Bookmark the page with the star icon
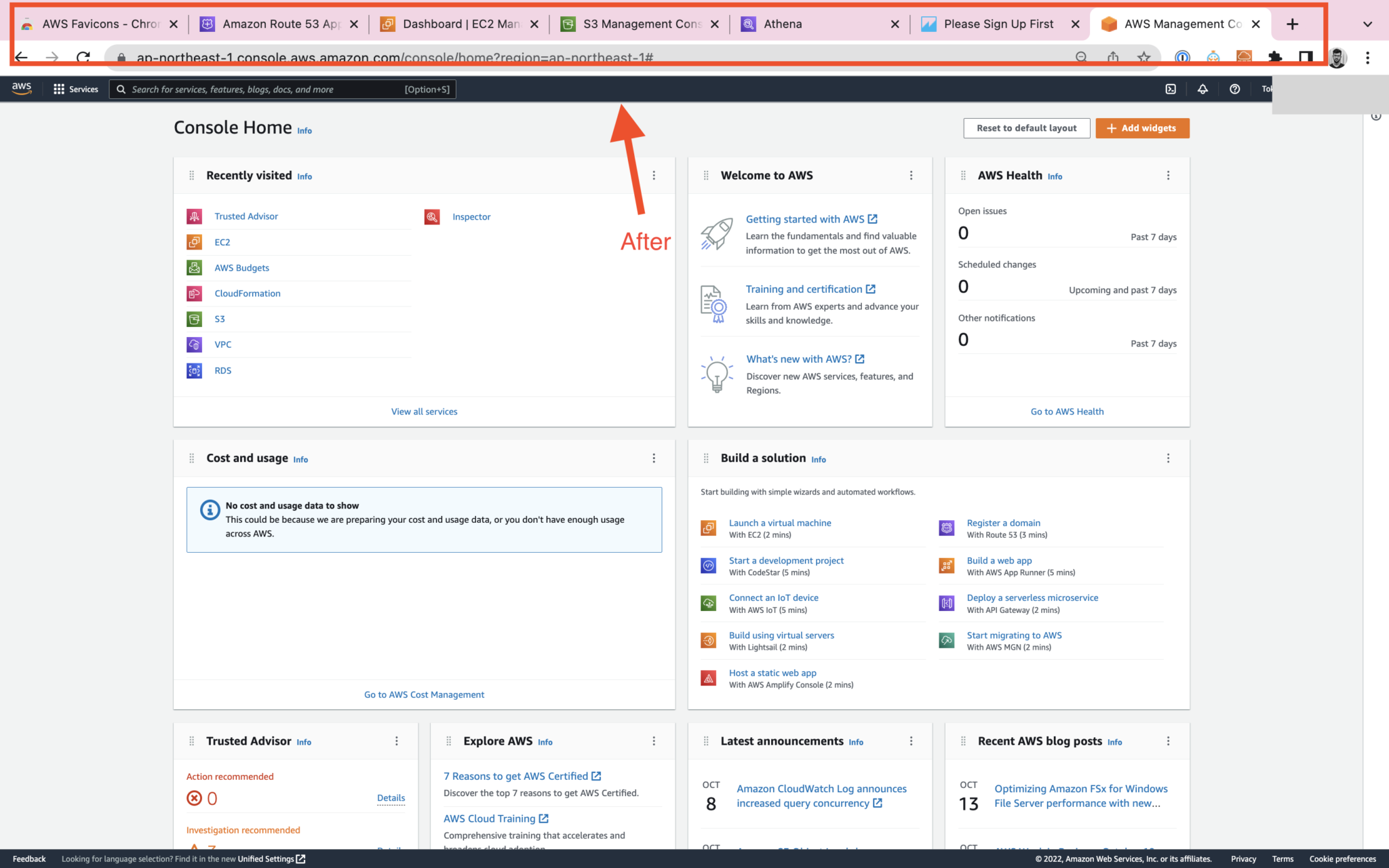 click(1144, 58)
